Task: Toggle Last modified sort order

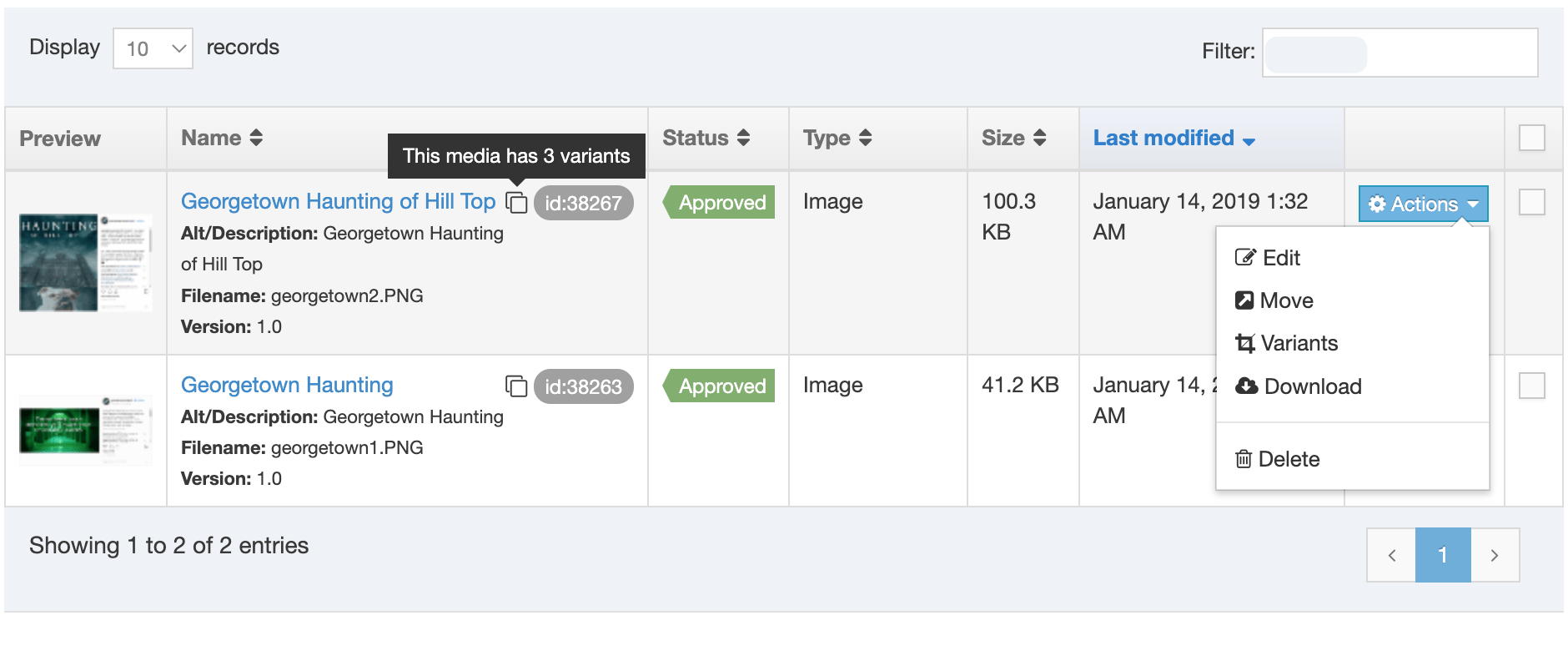Action: [x=1173, y=139]
